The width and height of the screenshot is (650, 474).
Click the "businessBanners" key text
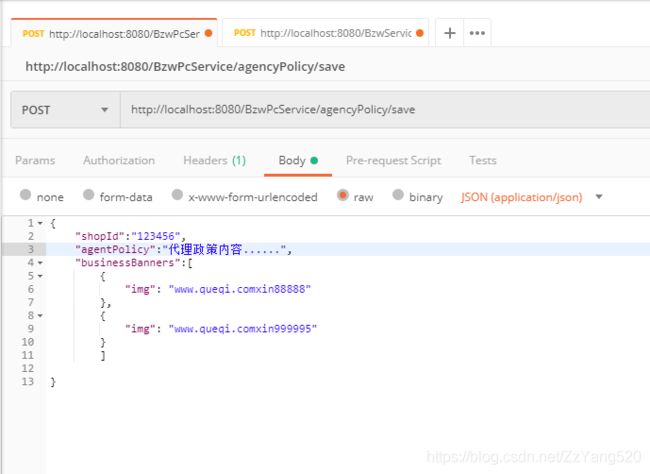(127, 263)
